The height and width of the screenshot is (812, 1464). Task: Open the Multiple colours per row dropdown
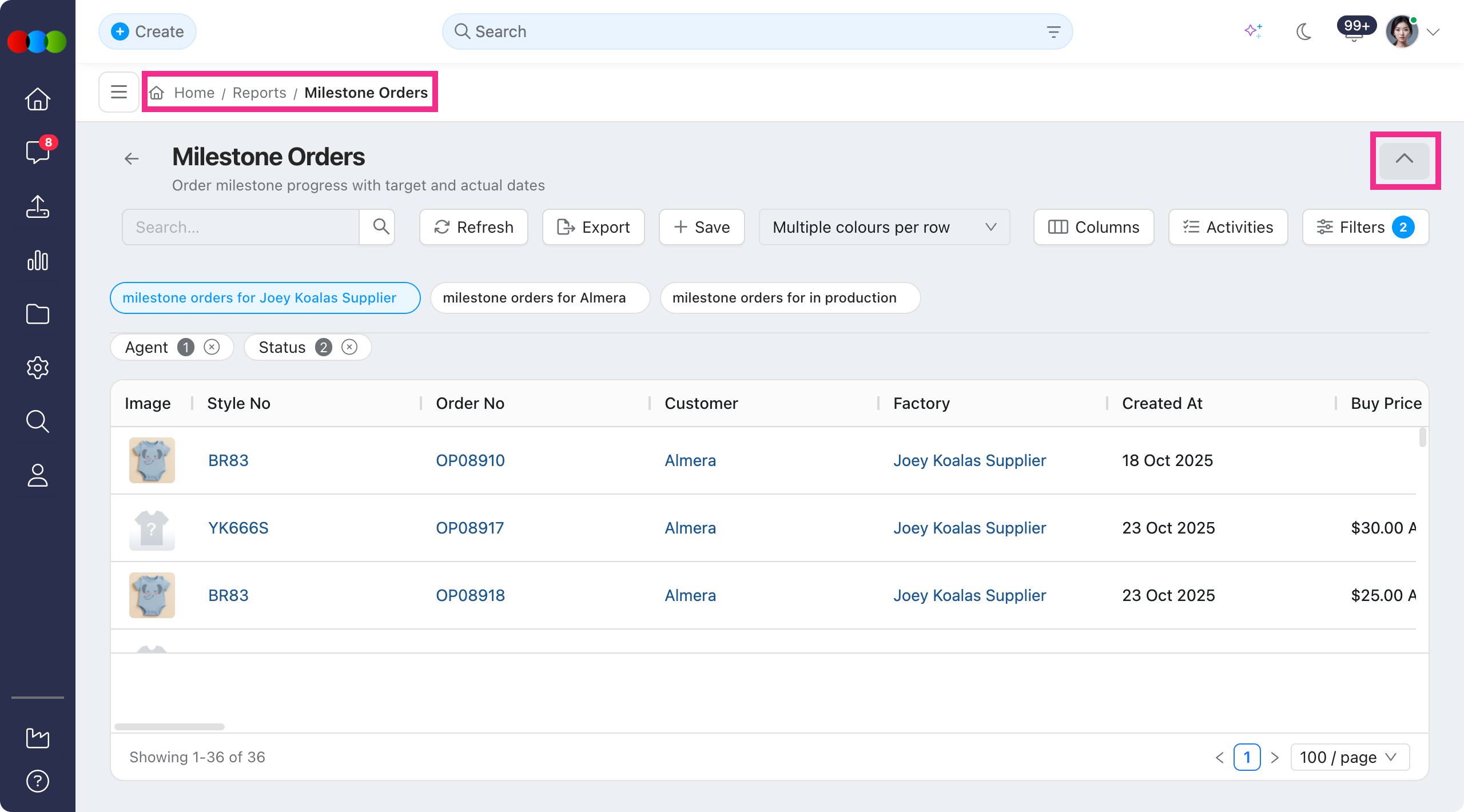[x=884, y=227]
